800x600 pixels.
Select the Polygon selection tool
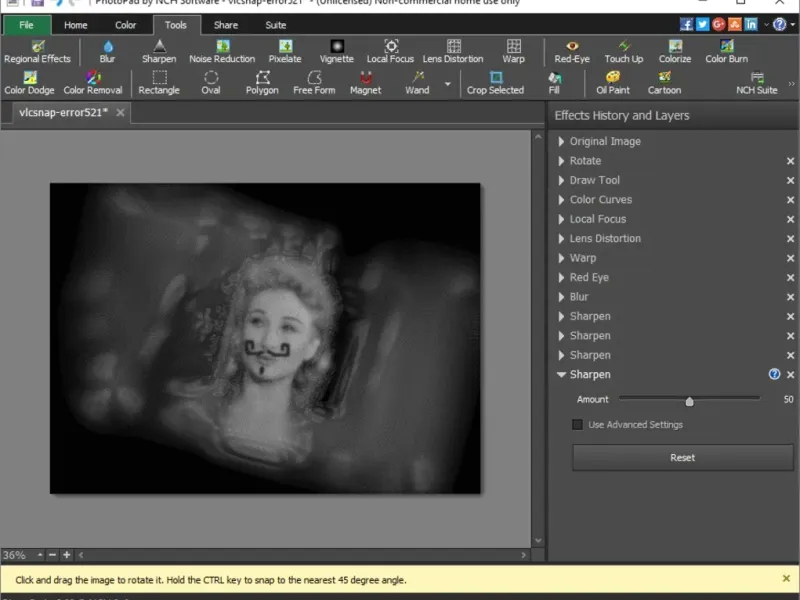tap(262, 82)
